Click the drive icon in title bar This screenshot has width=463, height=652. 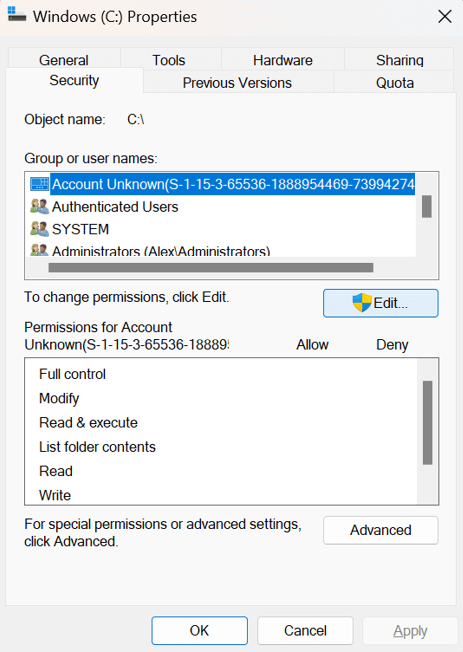[17, 15]
